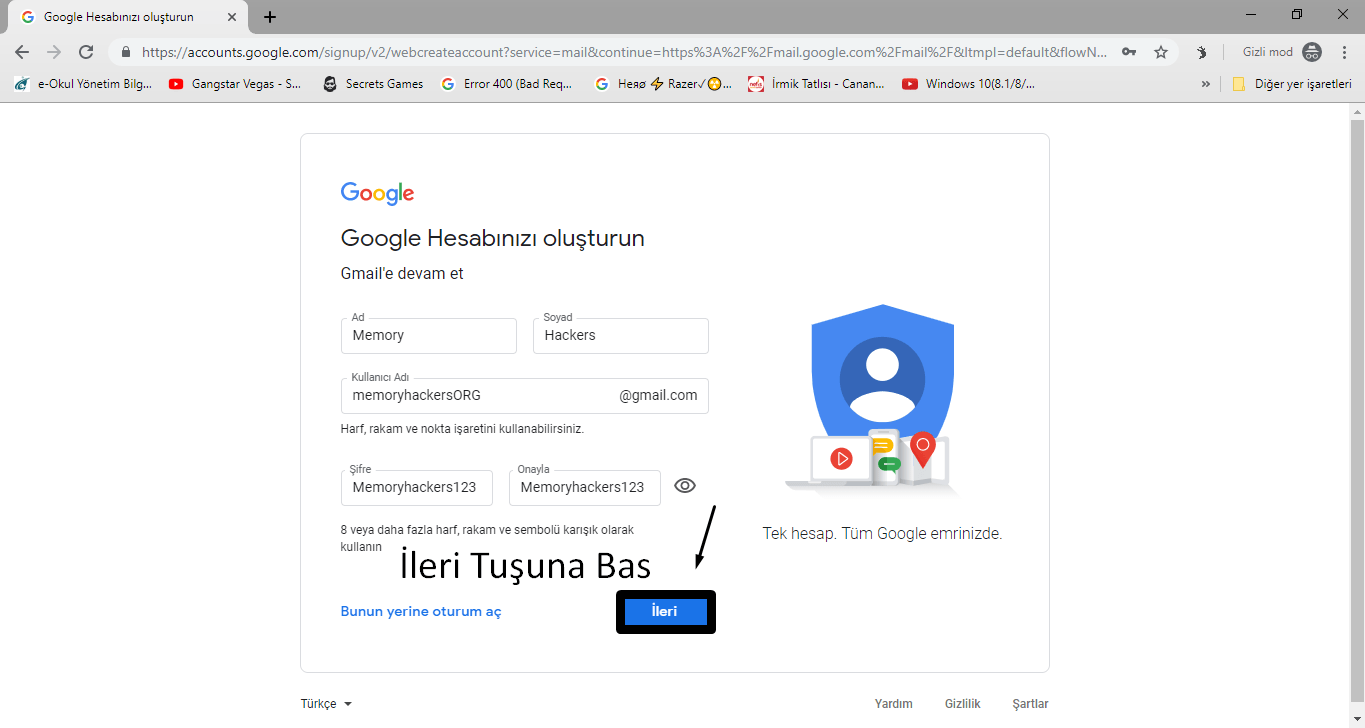Screen dimensions: 1365x728
Task: Open e-Okul Yönetim Bilg... bookmark
Action: click(83, 84)
